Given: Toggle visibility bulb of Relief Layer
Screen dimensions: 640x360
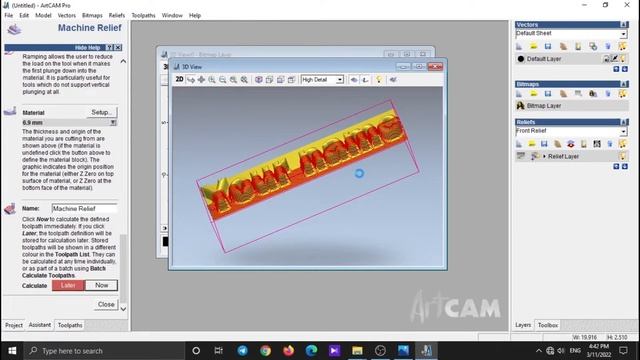Looking at the screenshot, I should click(623, 156).
